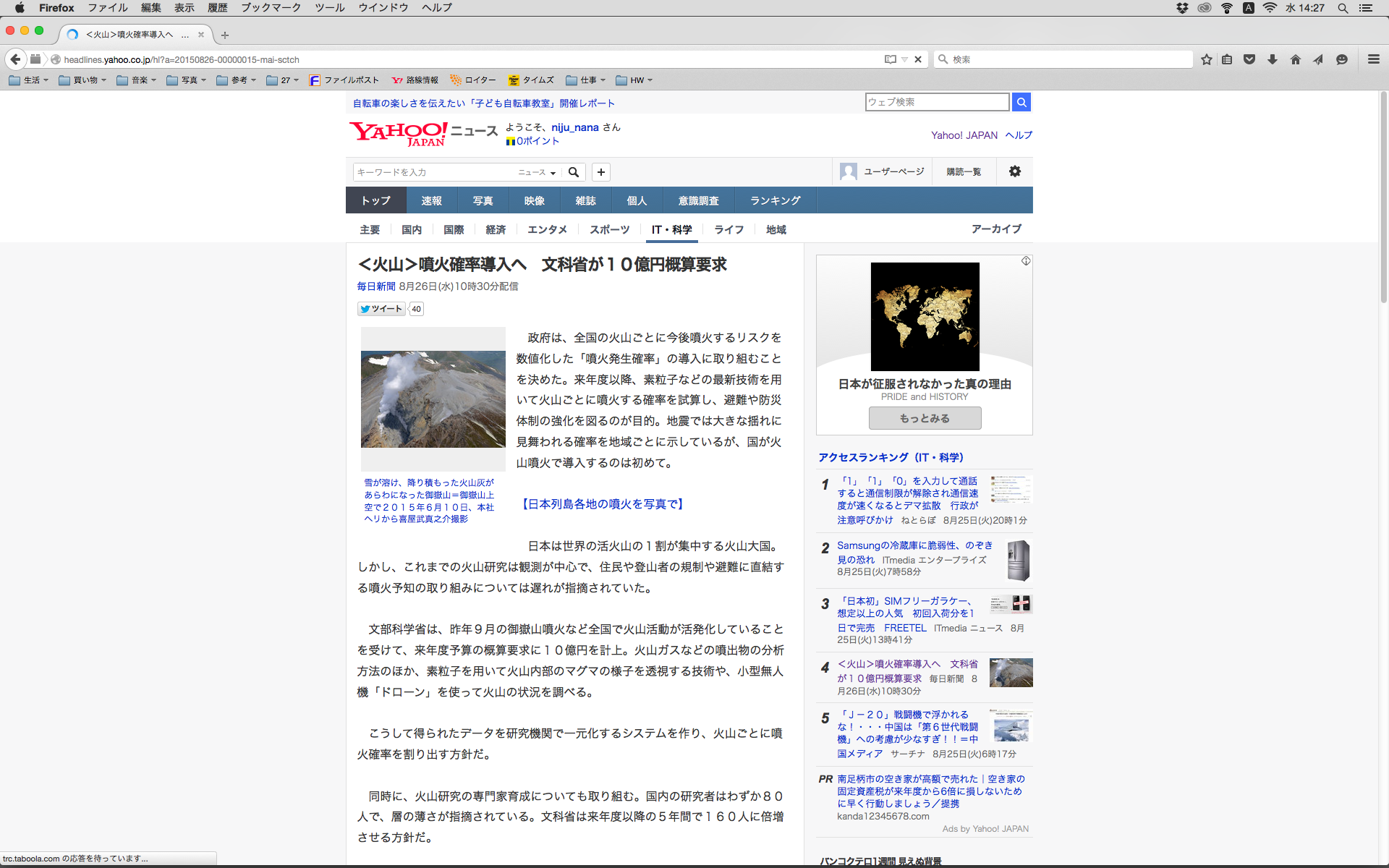Open the 日本列島各地の噴火を写真で link
The image size is (1389, 868).
[x=602, y=504]
